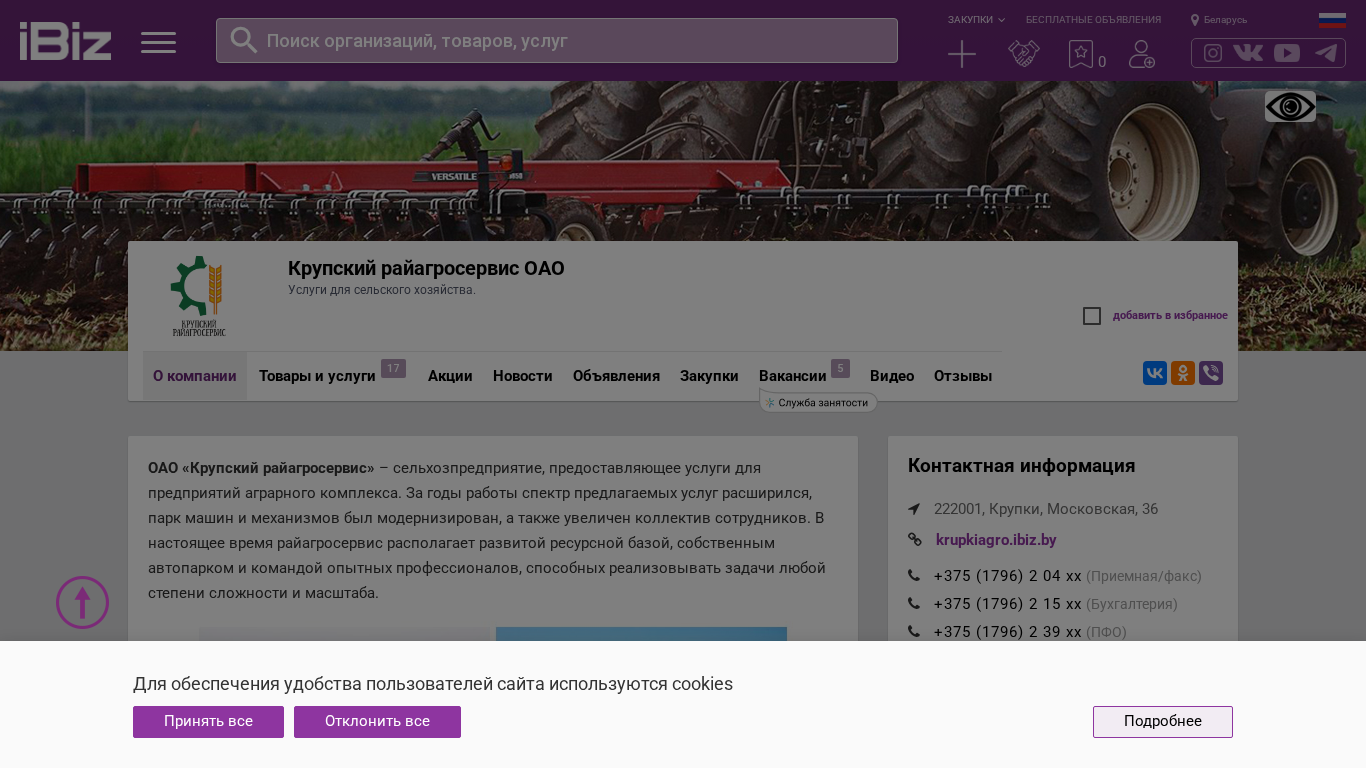This screenshot has width=1366, height=768.
Task: Open the handshake partners icon
Action: click(x=1024, y=54)
